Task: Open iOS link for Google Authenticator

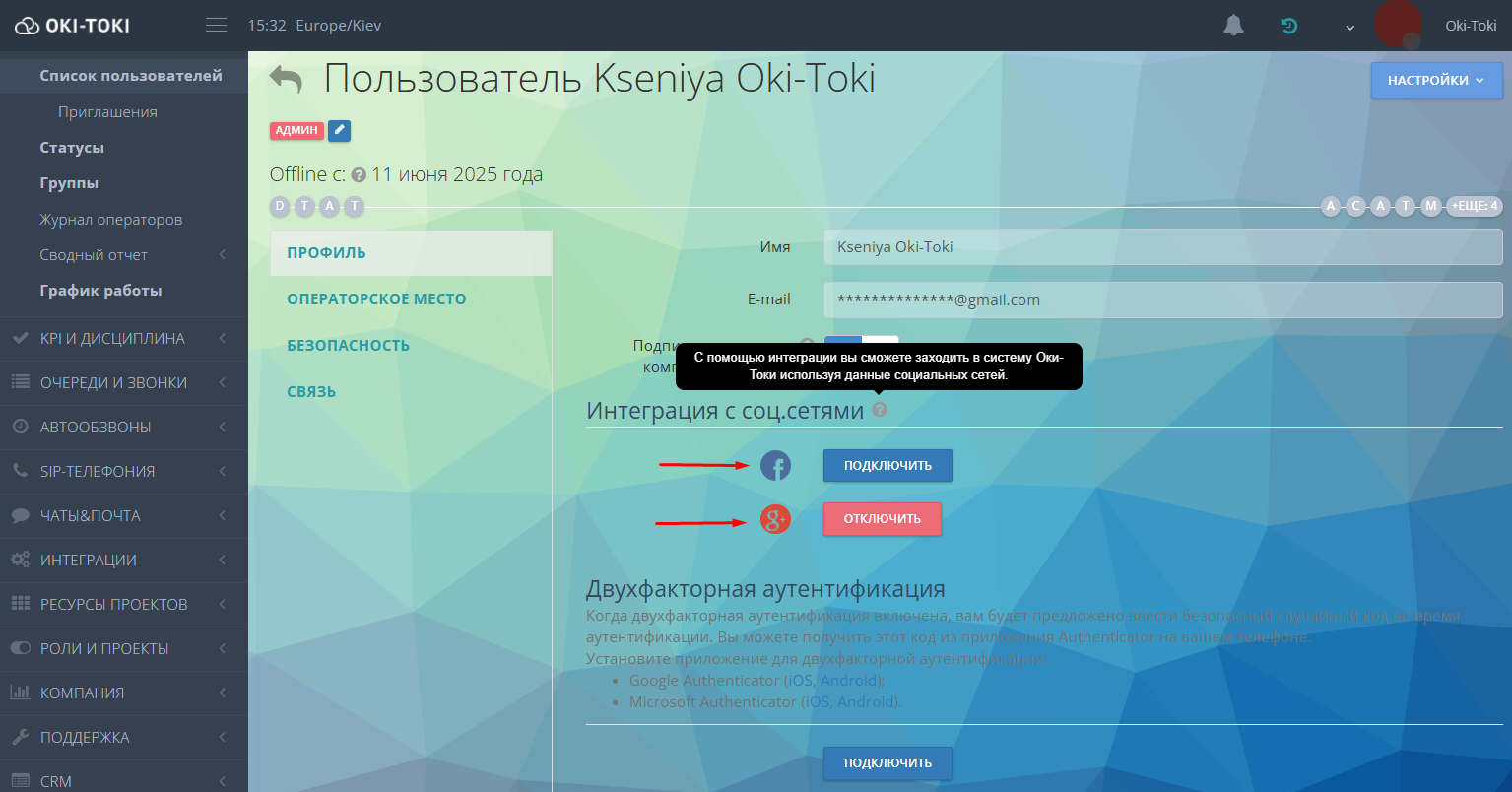Action: pyautogui.click(x=801, y=681)
